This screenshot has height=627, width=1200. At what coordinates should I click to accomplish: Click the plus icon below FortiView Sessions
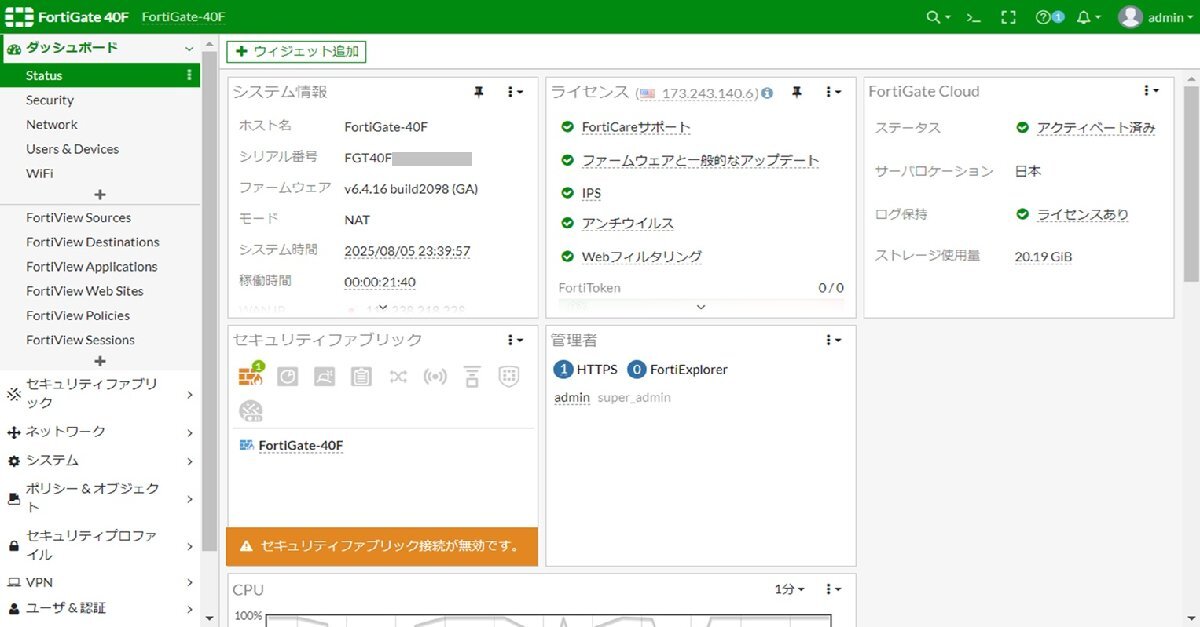pyautogui.click(x=99, y=361)
